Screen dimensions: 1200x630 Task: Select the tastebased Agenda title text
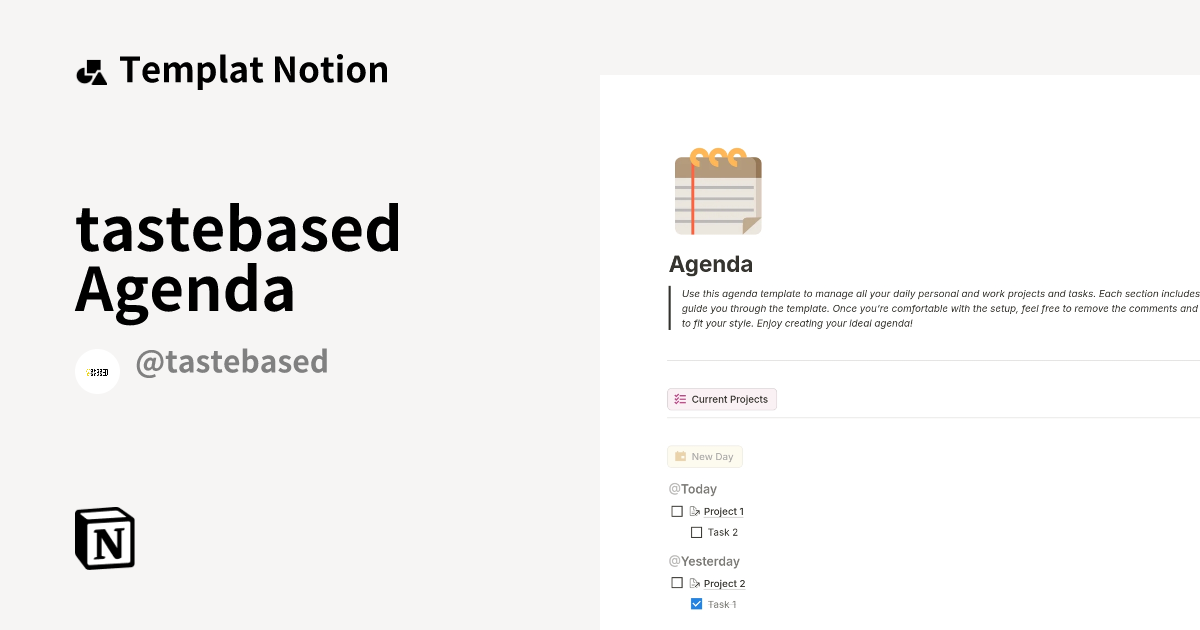[x=237, y=258]
